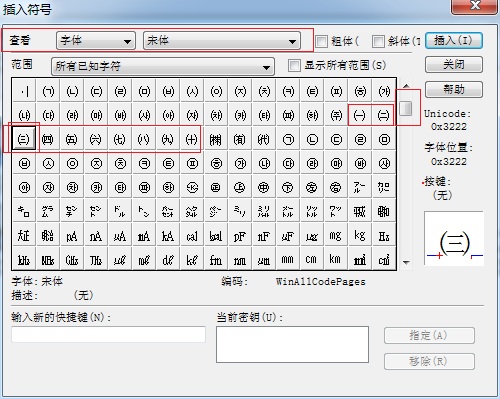The height and width of the screenshot is (399, 500).
Task: Pick the mg unit symbol
Action: [336, 235]
